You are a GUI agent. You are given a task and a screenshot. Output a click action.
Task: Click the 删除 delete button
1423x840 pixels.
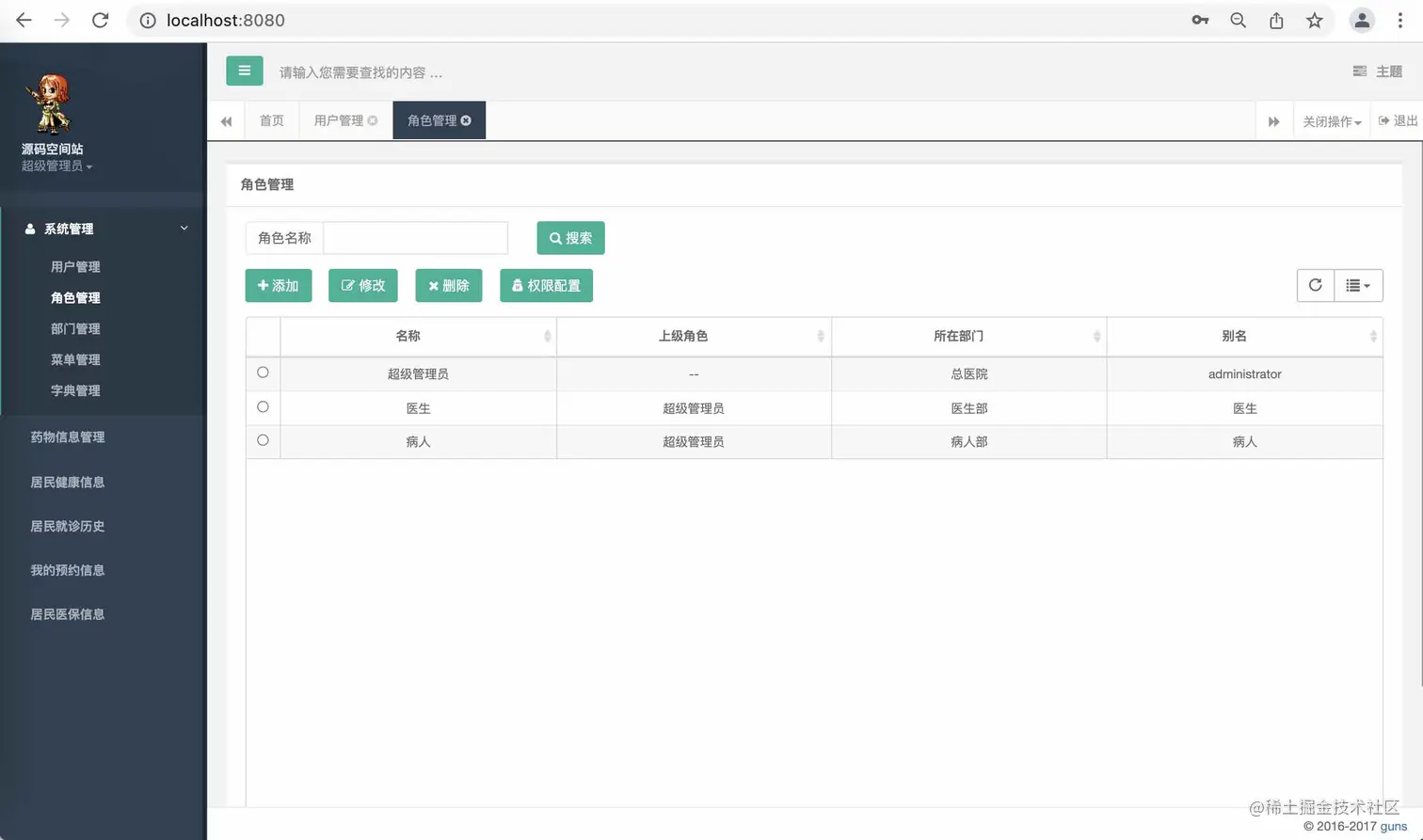tap(449, 285)
